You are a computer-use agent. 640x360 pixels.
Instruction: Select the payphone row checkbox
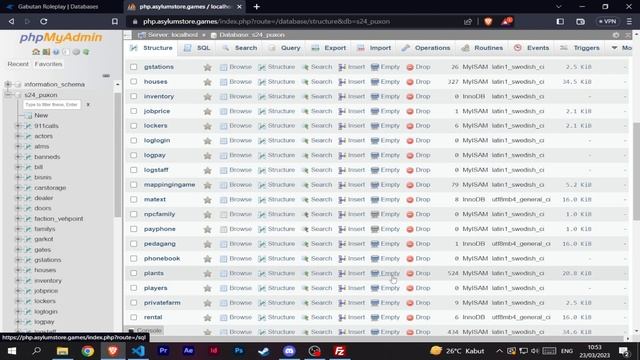pyautogui.click(x=133, y=229)
